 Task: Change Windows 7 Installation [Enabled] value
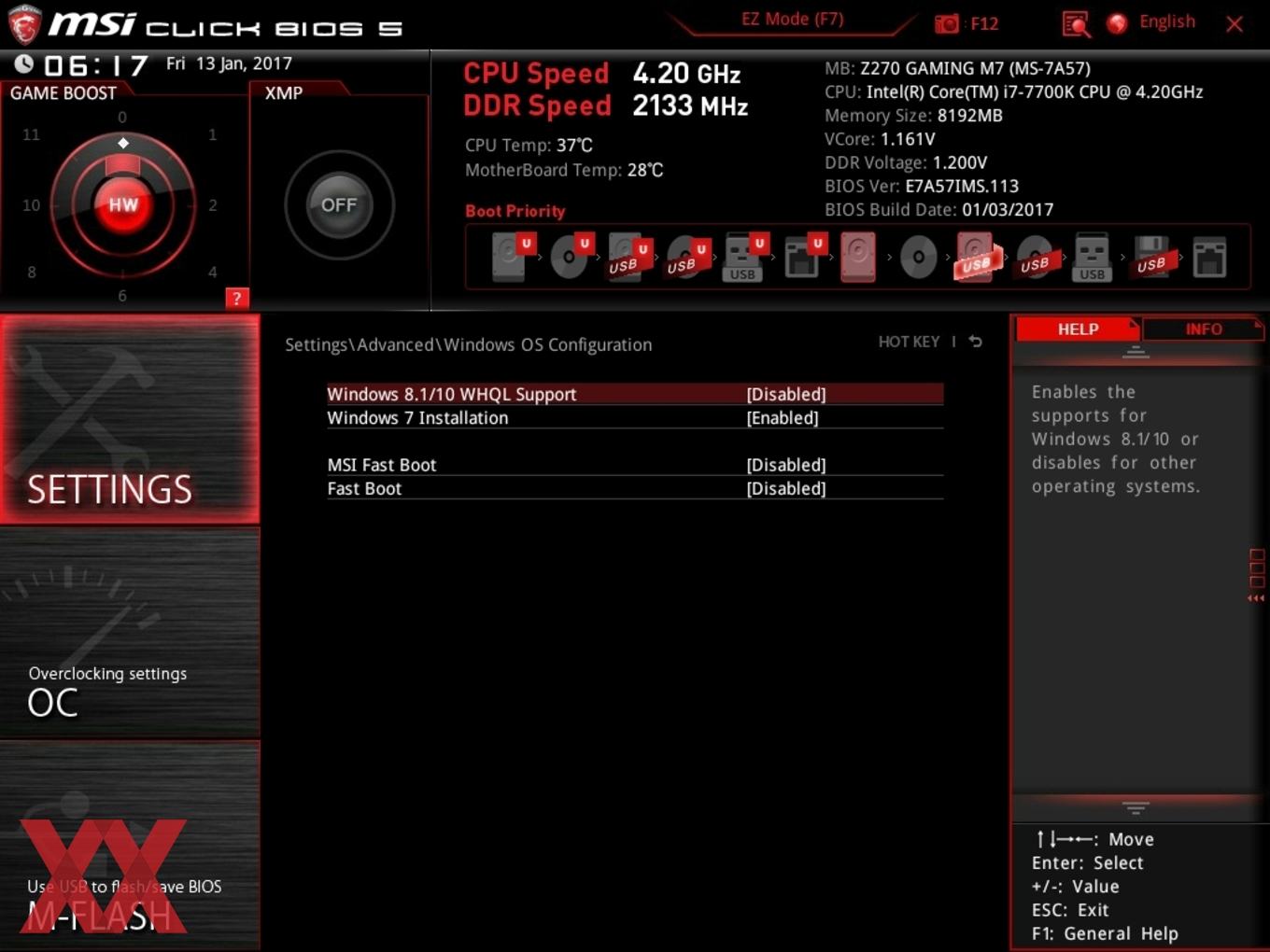[x=783, y=418]
